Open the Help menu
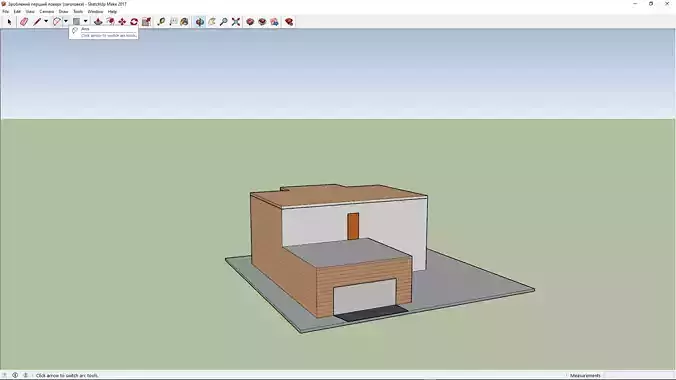The height and width of the screenshot is (380, 676). point(112,12)
